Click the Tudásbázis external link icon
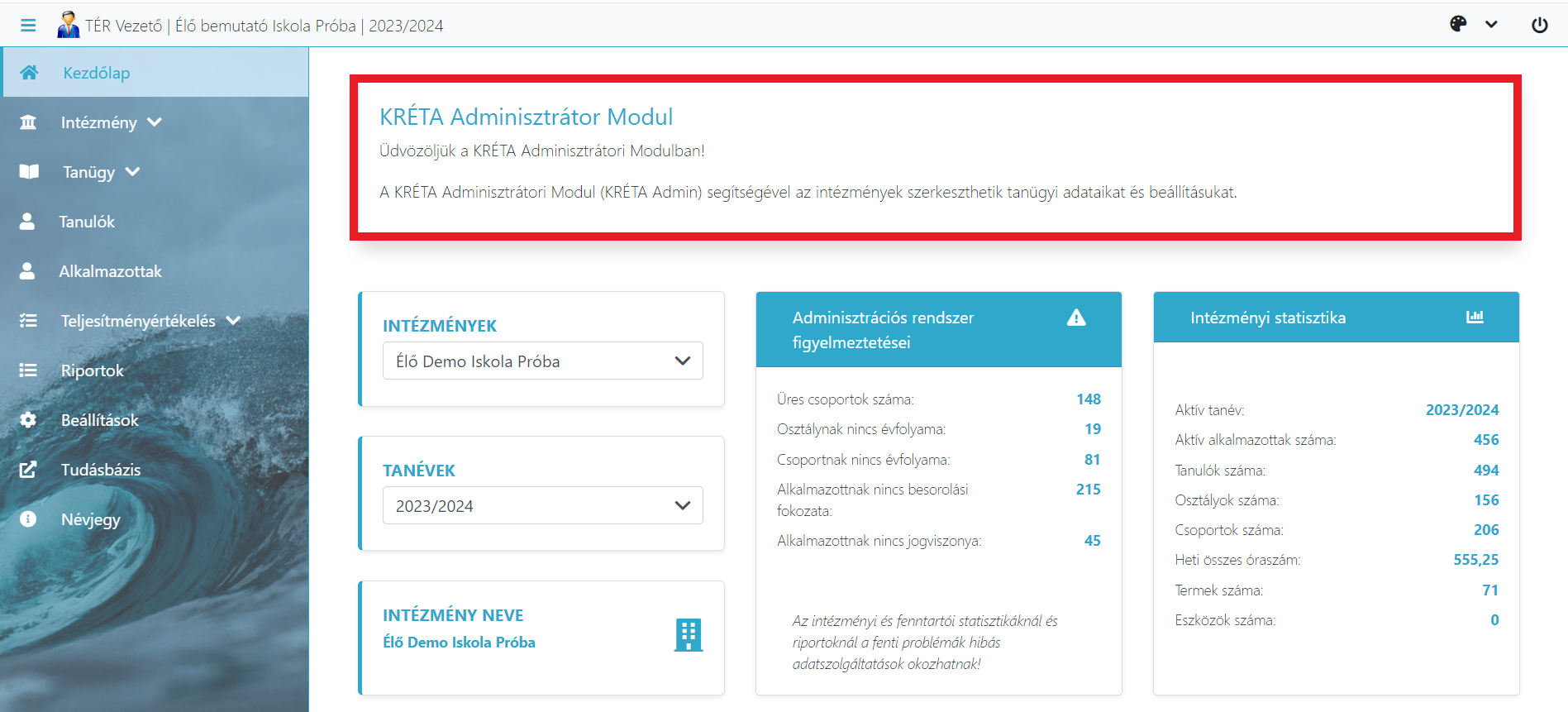The image size is (1568, 712). (28, 470)
